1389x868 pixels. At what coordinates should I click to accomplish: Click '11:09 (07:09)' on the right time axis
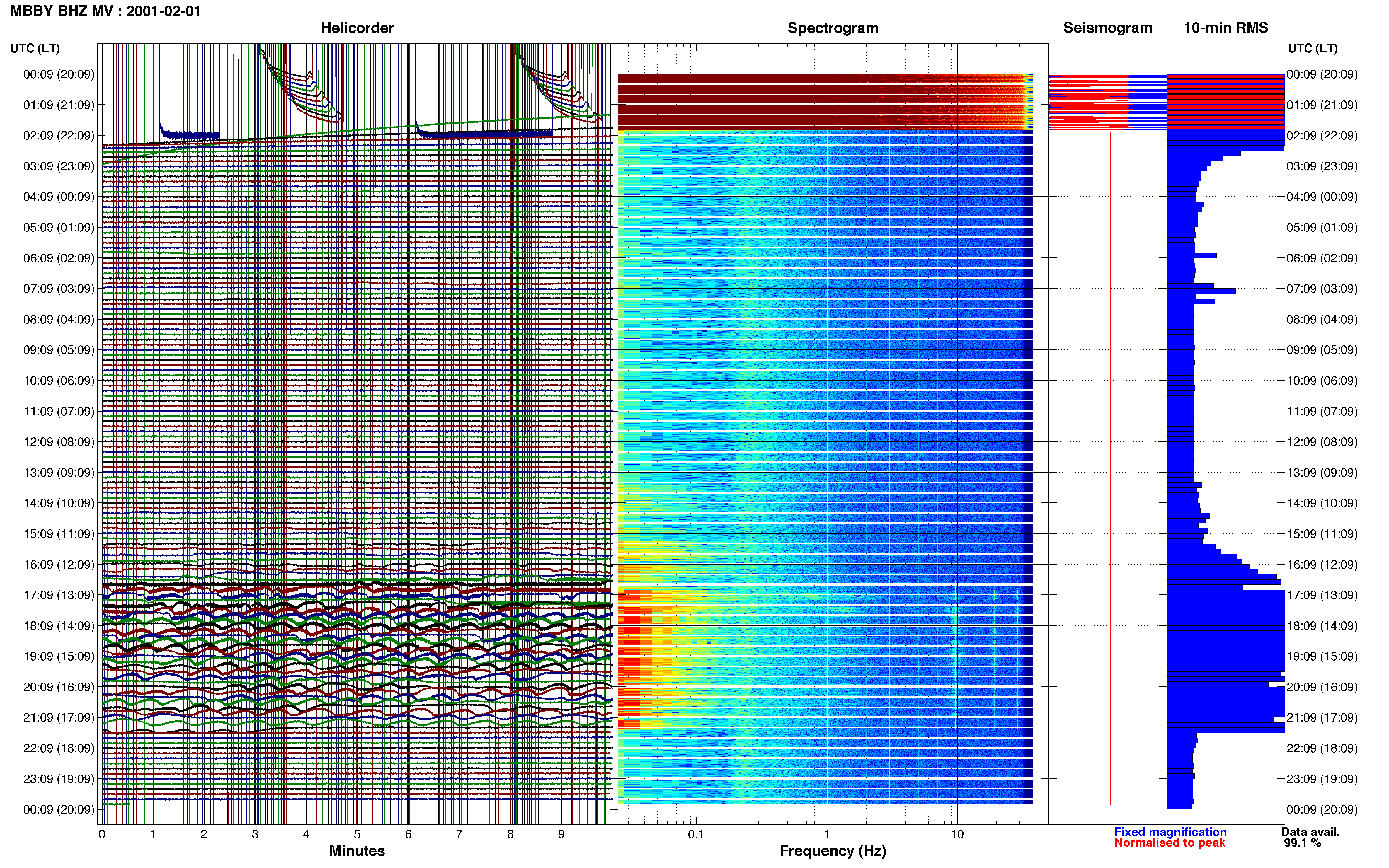pyautogui.click(x=1322, y=412)
